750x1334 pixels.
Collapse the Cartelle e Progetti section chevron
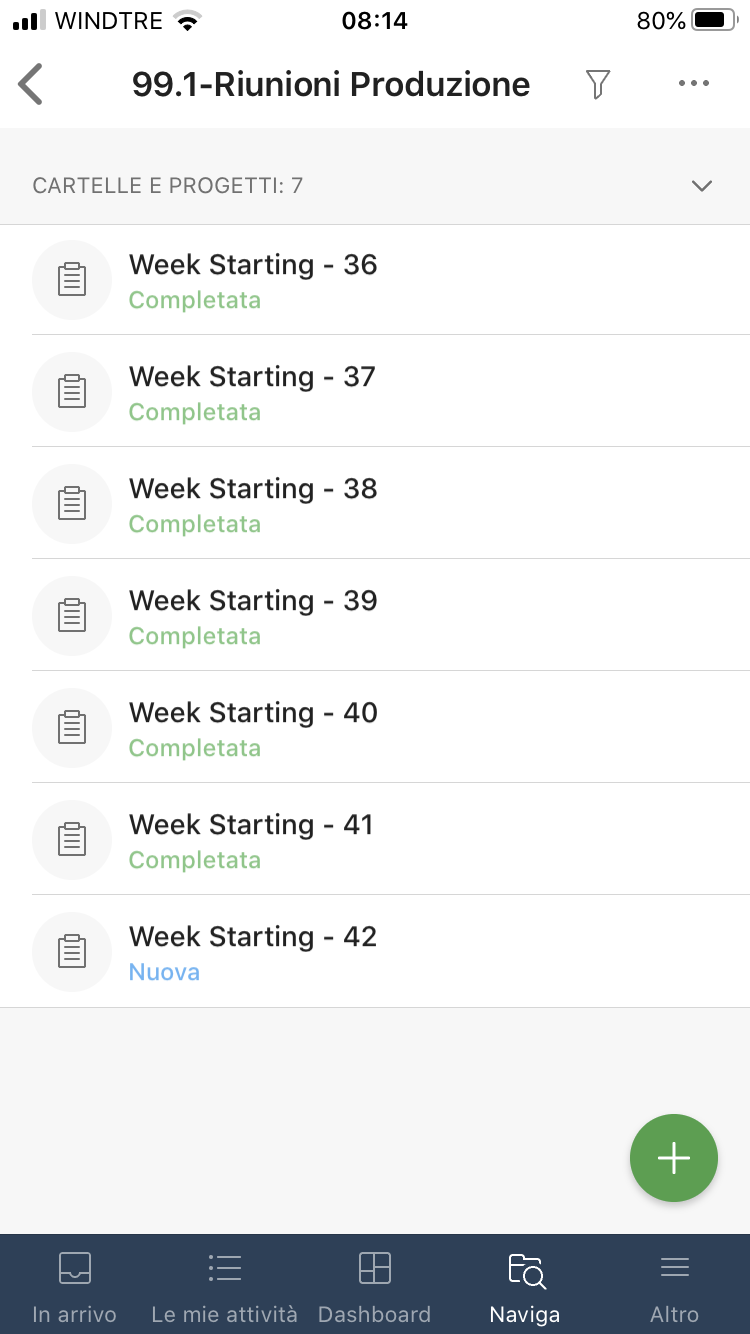point(702,186)
